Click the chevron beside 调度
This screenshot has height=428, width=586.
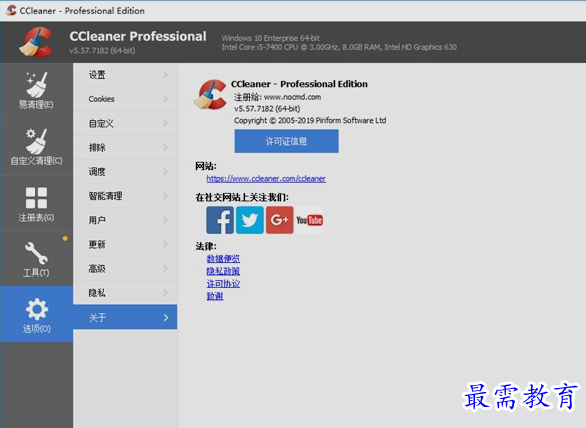165,172
